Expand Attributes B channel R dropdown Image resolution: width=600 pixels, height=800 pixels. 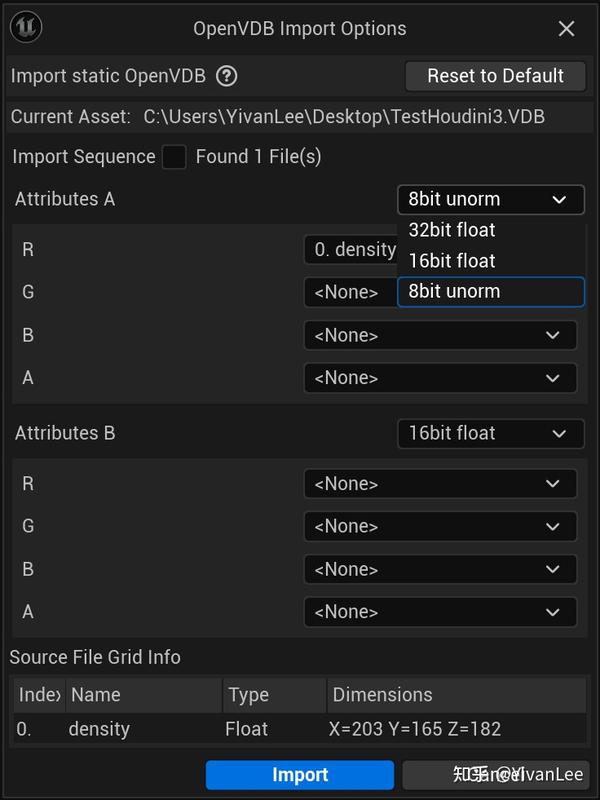pos(440,484)
